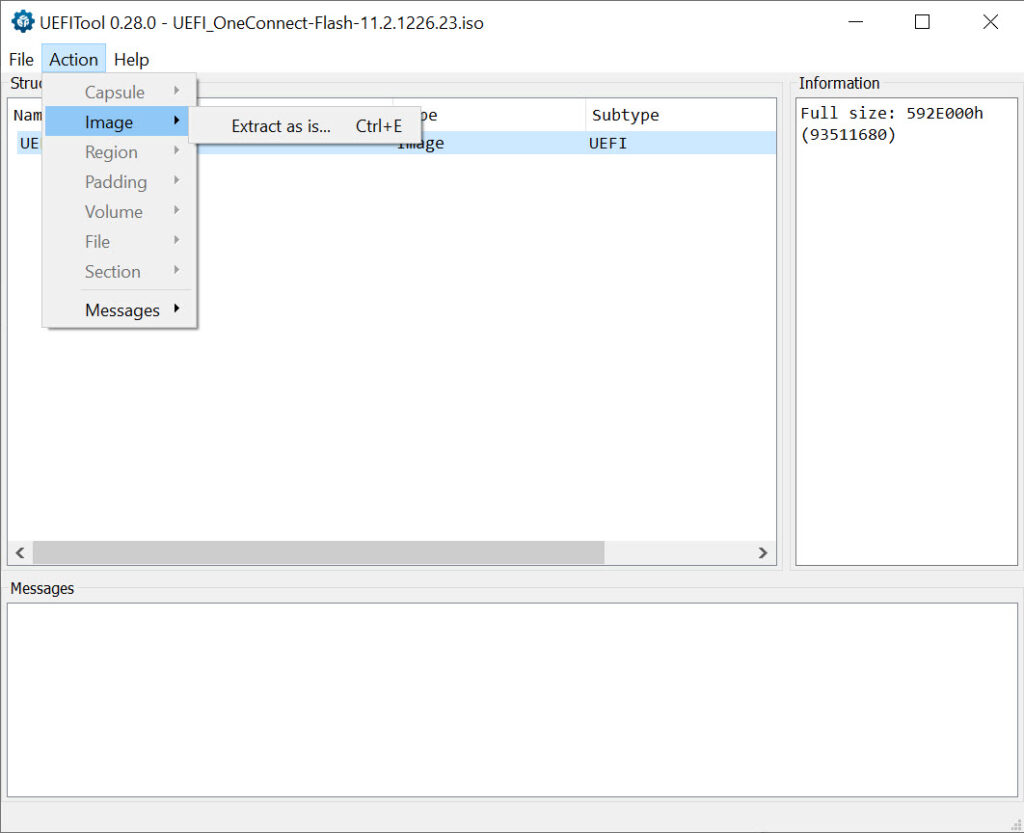Screen dimensions: 1024x833
Task: Click the Full size value in Information panel
Action: [x=891, y=124]
